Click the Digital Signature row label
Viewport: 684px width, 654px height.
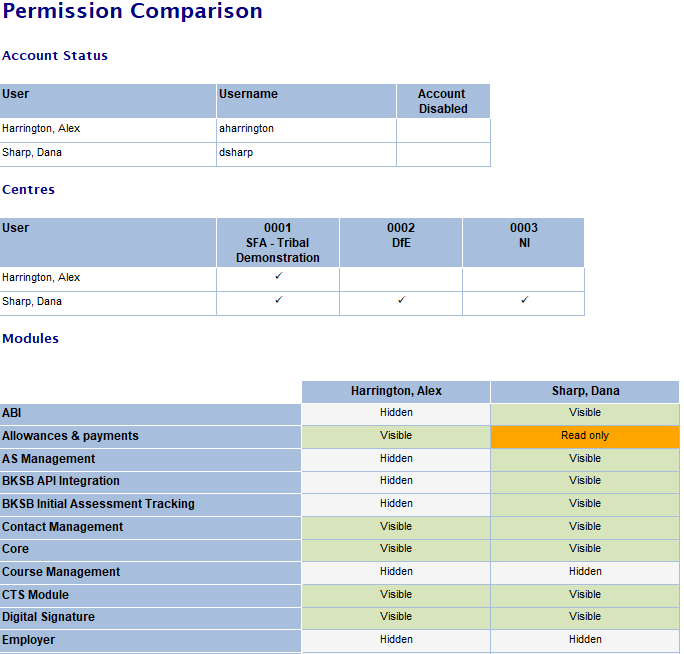(48, 617)
